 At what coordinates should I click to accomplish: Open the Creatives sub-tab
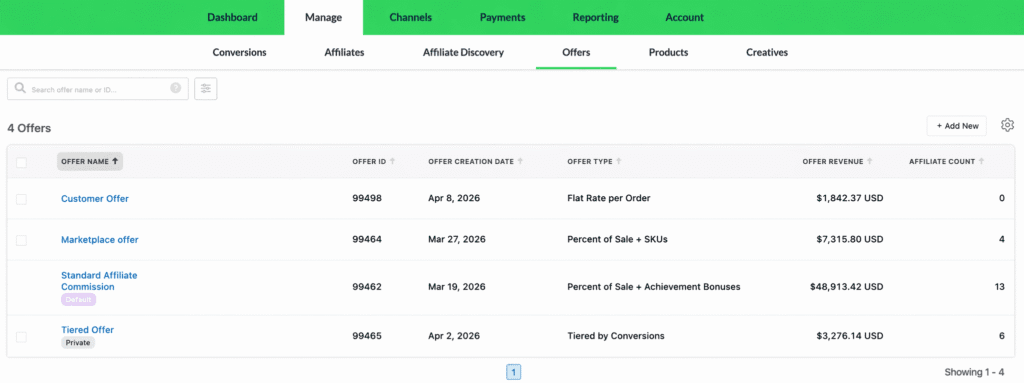(x=767, y=52)
